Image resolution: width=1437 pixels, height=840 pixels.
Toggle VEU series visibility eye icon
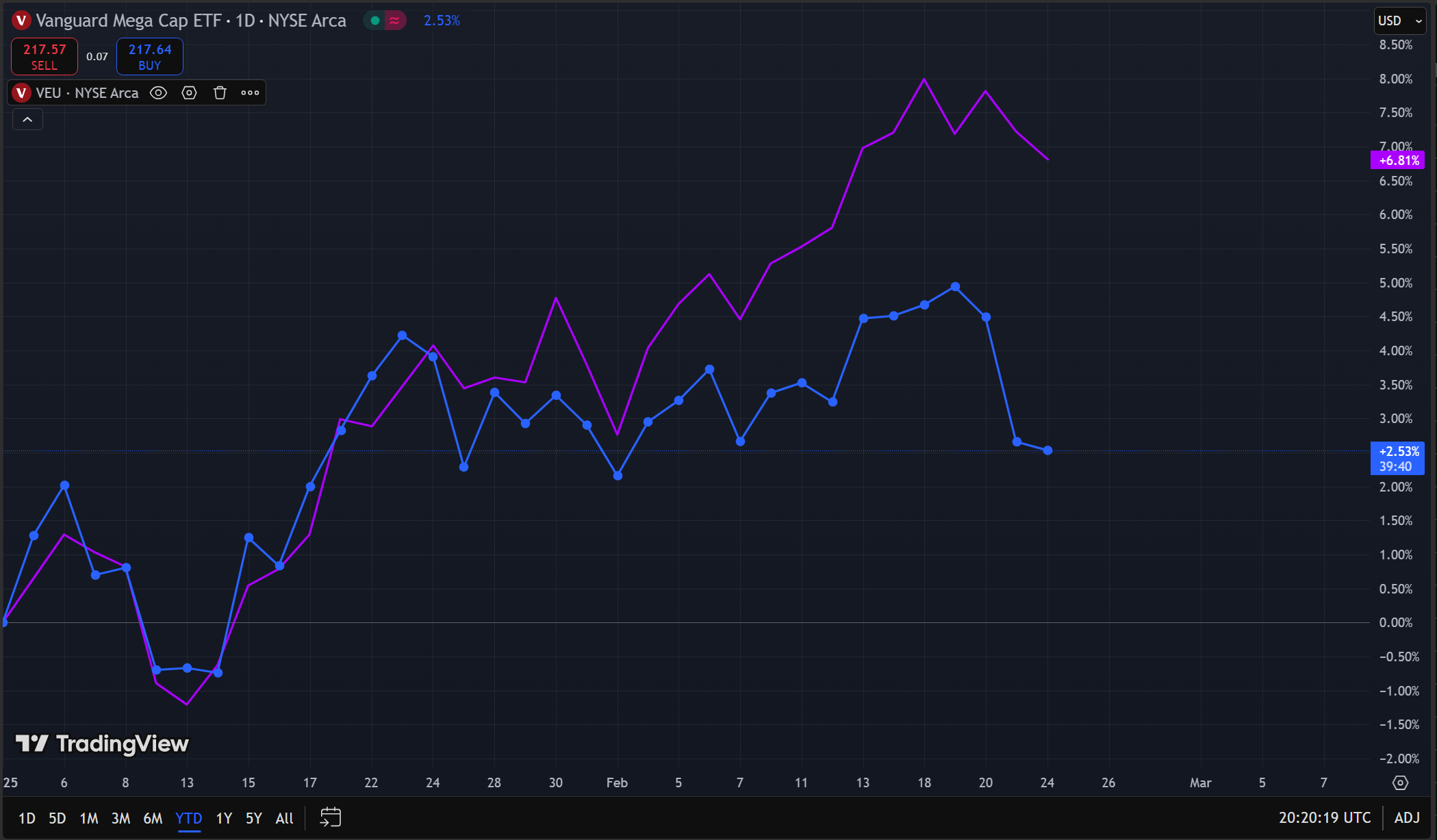158,93
